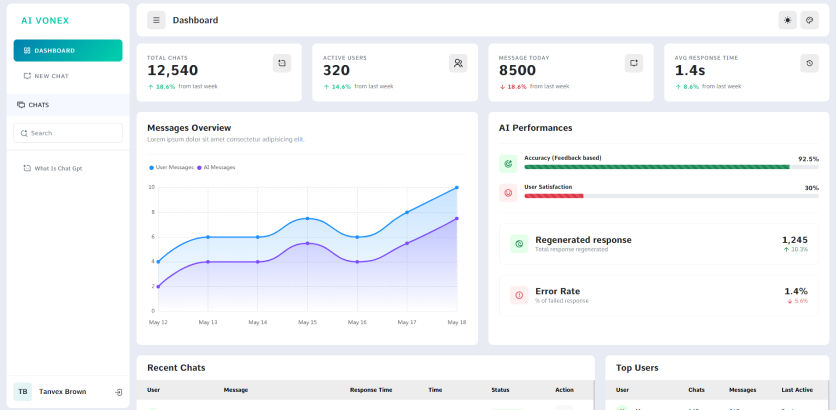Toggle the AI Messages legend series
836x410 pixels.
216,167
